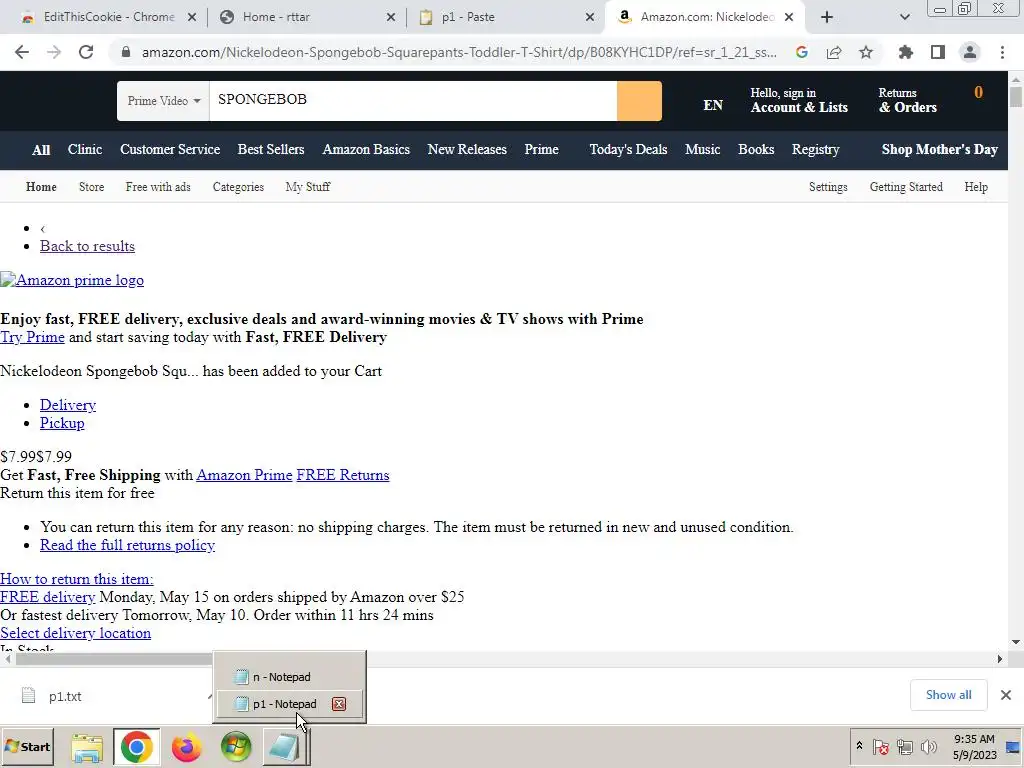Expand the Prime Video search category dropdown
Screen dimensions: 1024x768
[163, 101]
